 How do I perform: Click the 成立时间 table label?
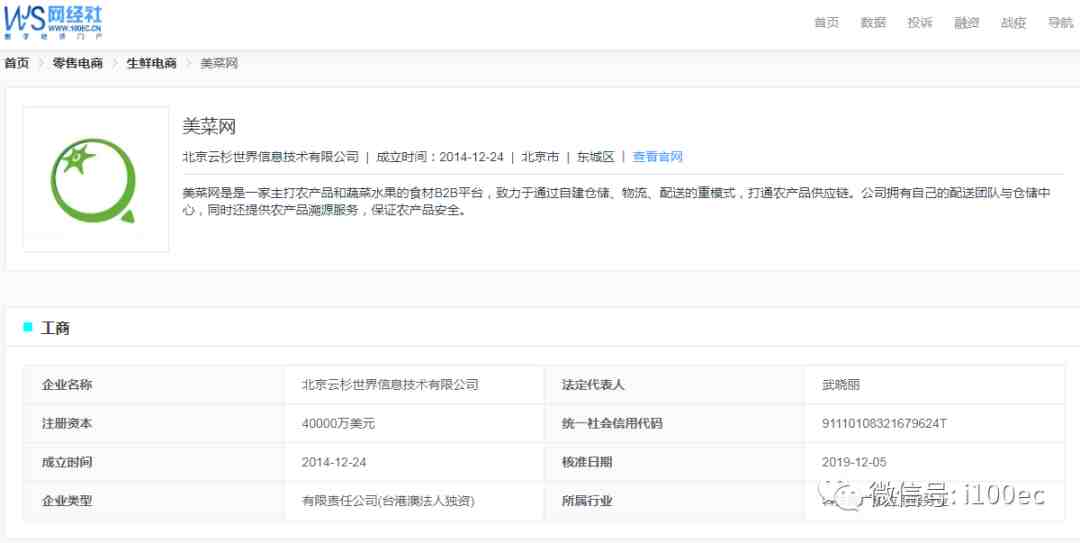(x=67, y=462)
